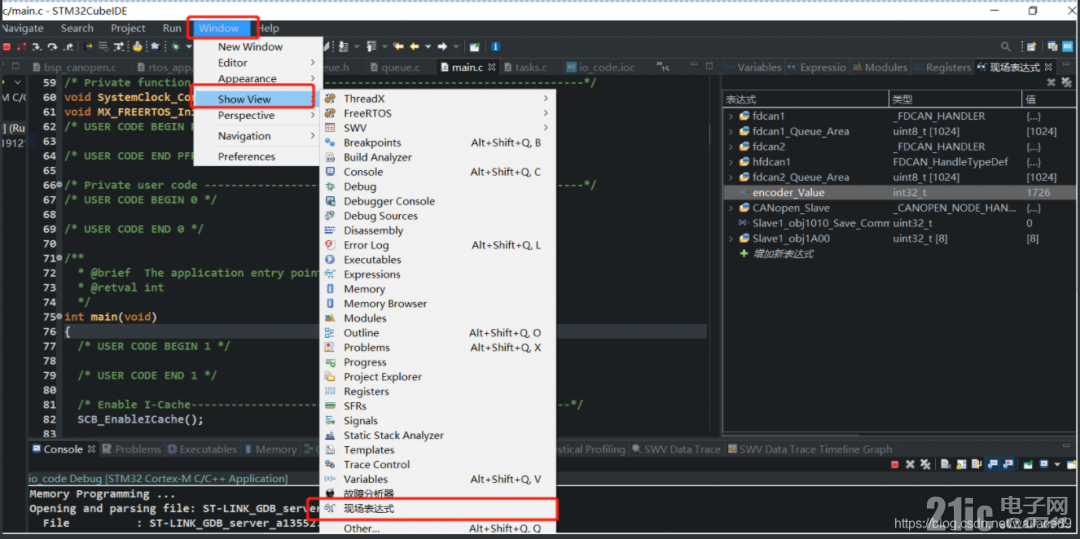Image resolution: width=1080 pixels, height=539 pixels.
Task: Click the green Debug bug icon in toolbar
Action: 176,47
